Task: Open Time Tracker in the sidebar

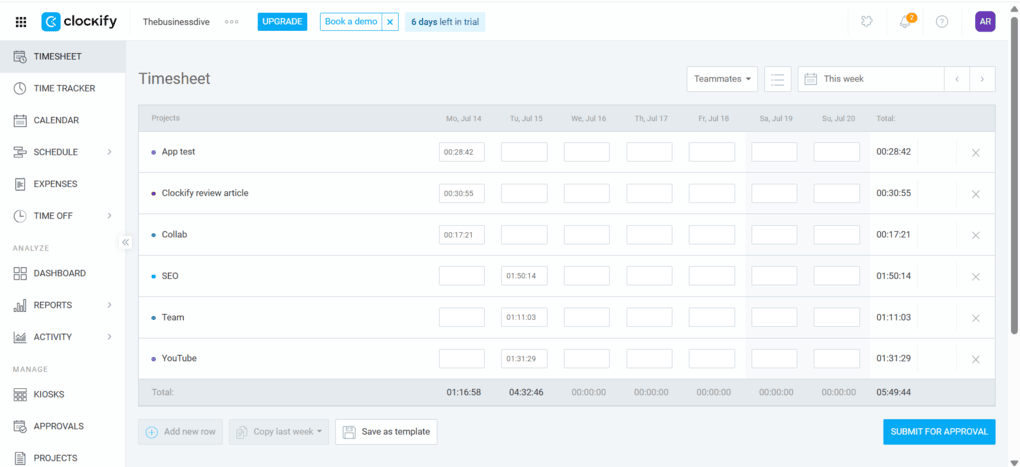Action: coord(62,88)
